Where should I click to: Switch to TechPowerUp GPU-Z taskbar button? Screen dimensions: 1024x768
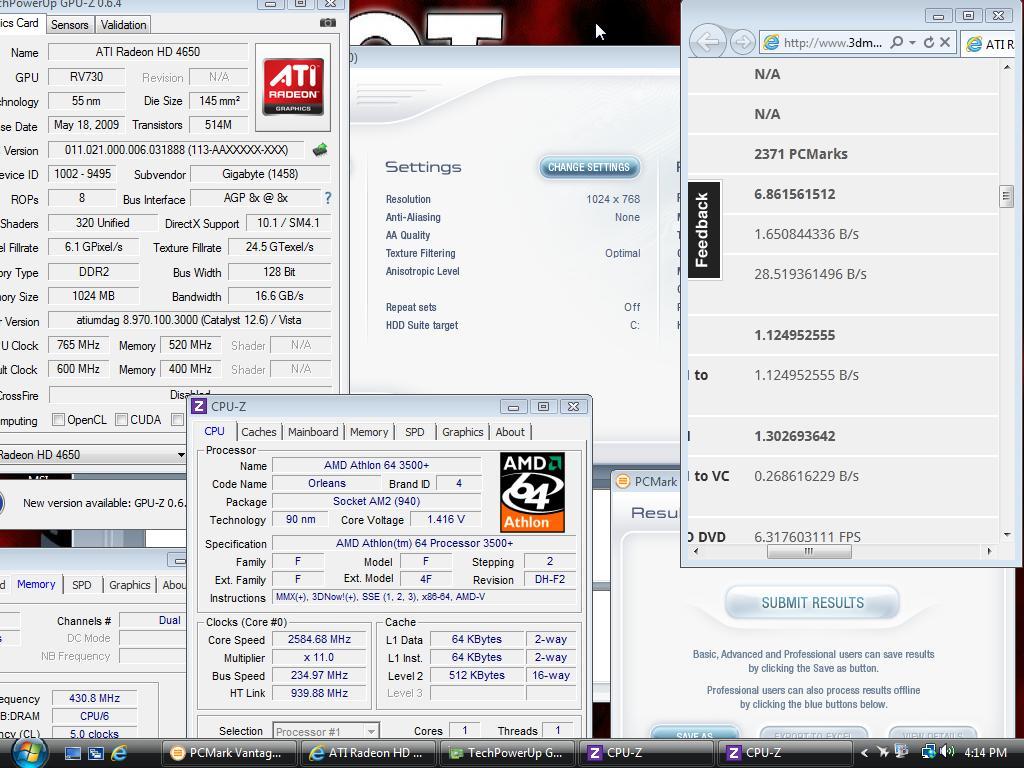click(x=507, y=753)
